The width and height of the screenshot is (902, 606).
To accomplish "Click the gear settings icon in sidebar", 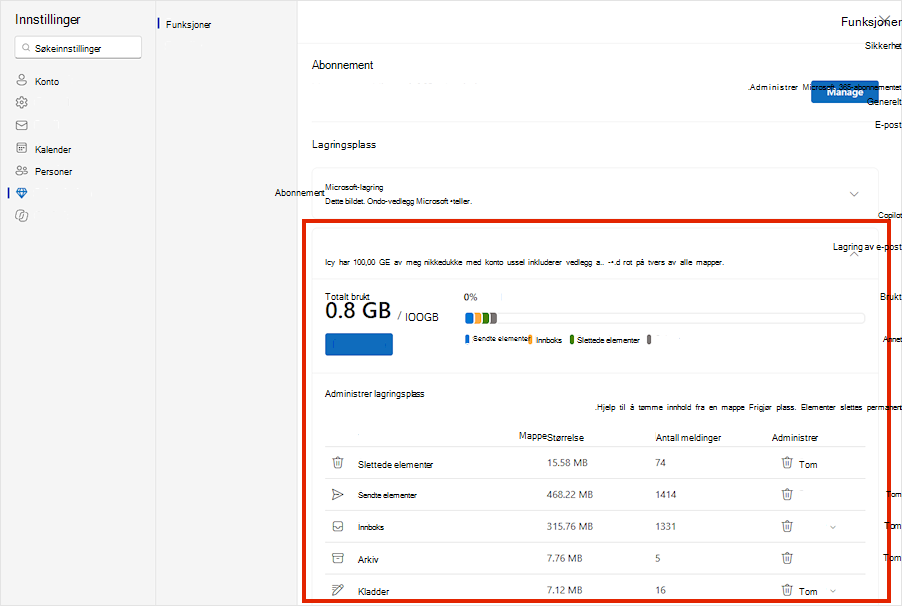I will tap(21, 102).
